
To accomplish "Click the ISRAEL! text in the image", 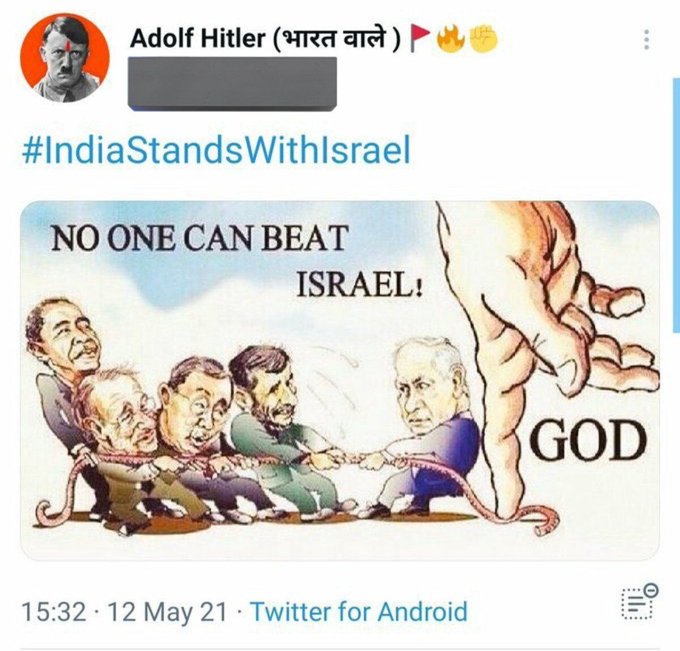I will coord(360,285).
